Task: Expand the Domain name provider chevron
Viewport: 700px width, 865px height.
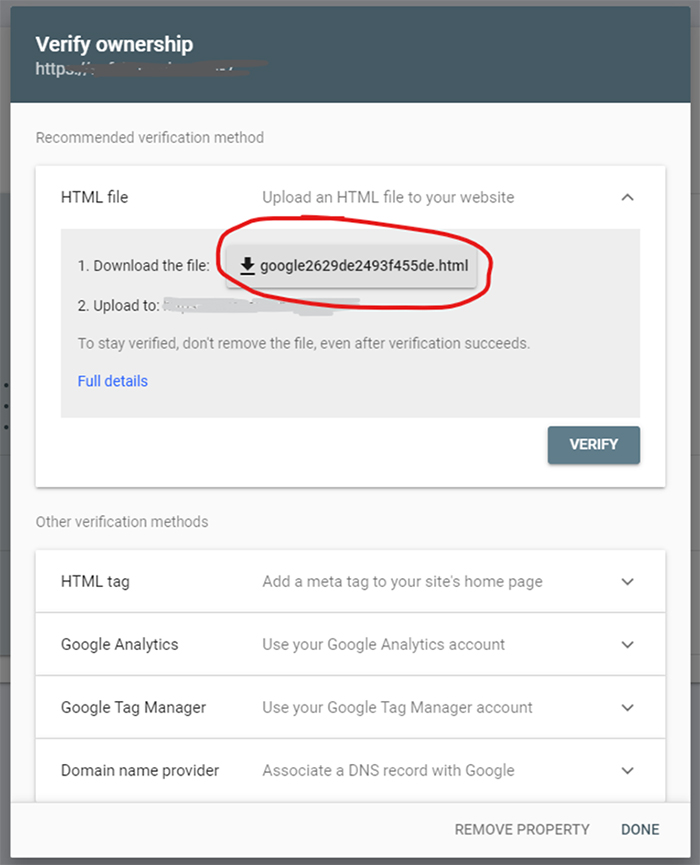Action: pyautogui.click(x=627, y=770)
